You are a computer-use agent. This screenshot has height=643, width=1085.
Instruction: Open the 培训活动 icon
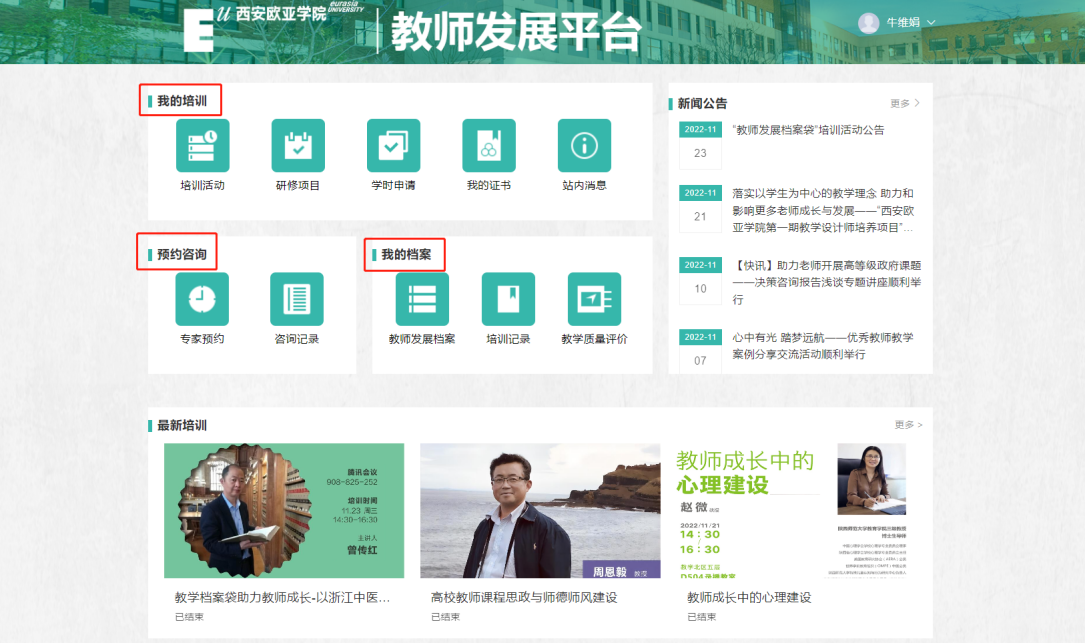pos(202,146)
